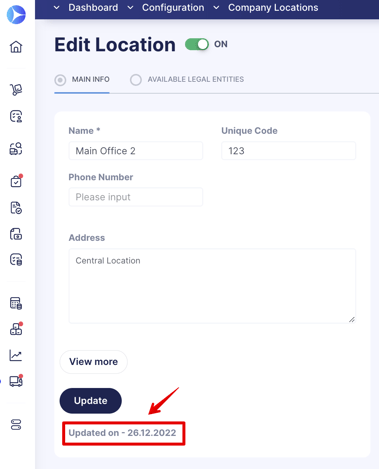The height and width of the screenshot is (469, 379).
Task: Focus the Phone Number input field
Action: point(136,197)
